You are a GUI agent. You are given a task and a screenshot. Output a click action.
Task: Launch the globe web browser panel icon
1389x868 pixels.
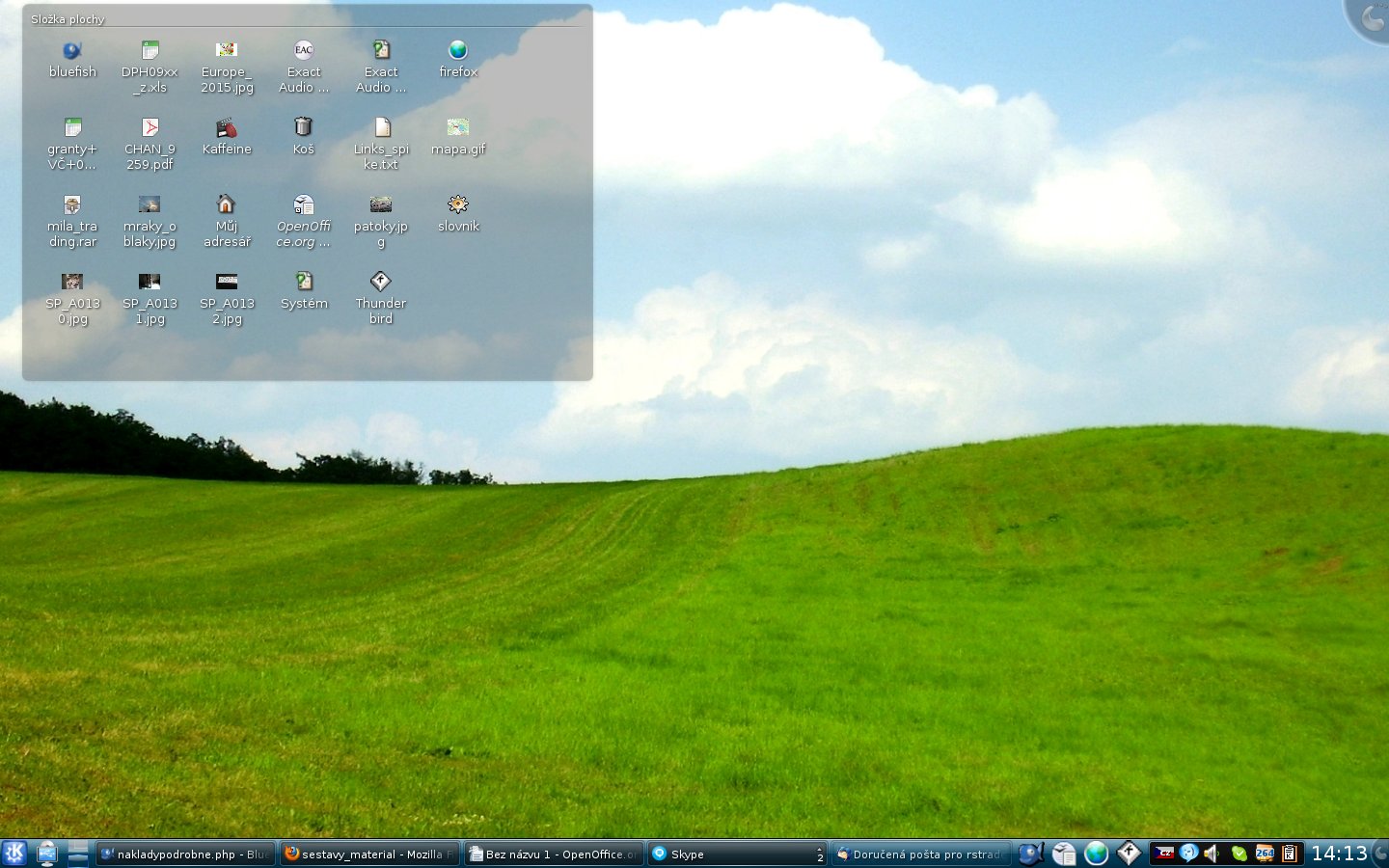click(1096, 854)
